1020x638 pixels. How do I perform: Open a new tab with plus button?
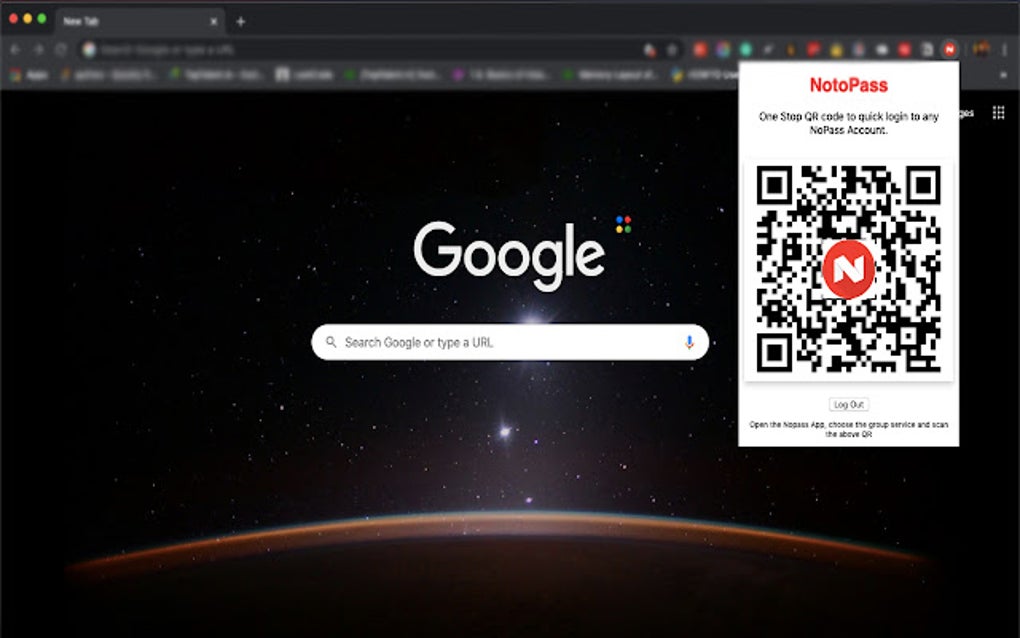pos(240,21)
